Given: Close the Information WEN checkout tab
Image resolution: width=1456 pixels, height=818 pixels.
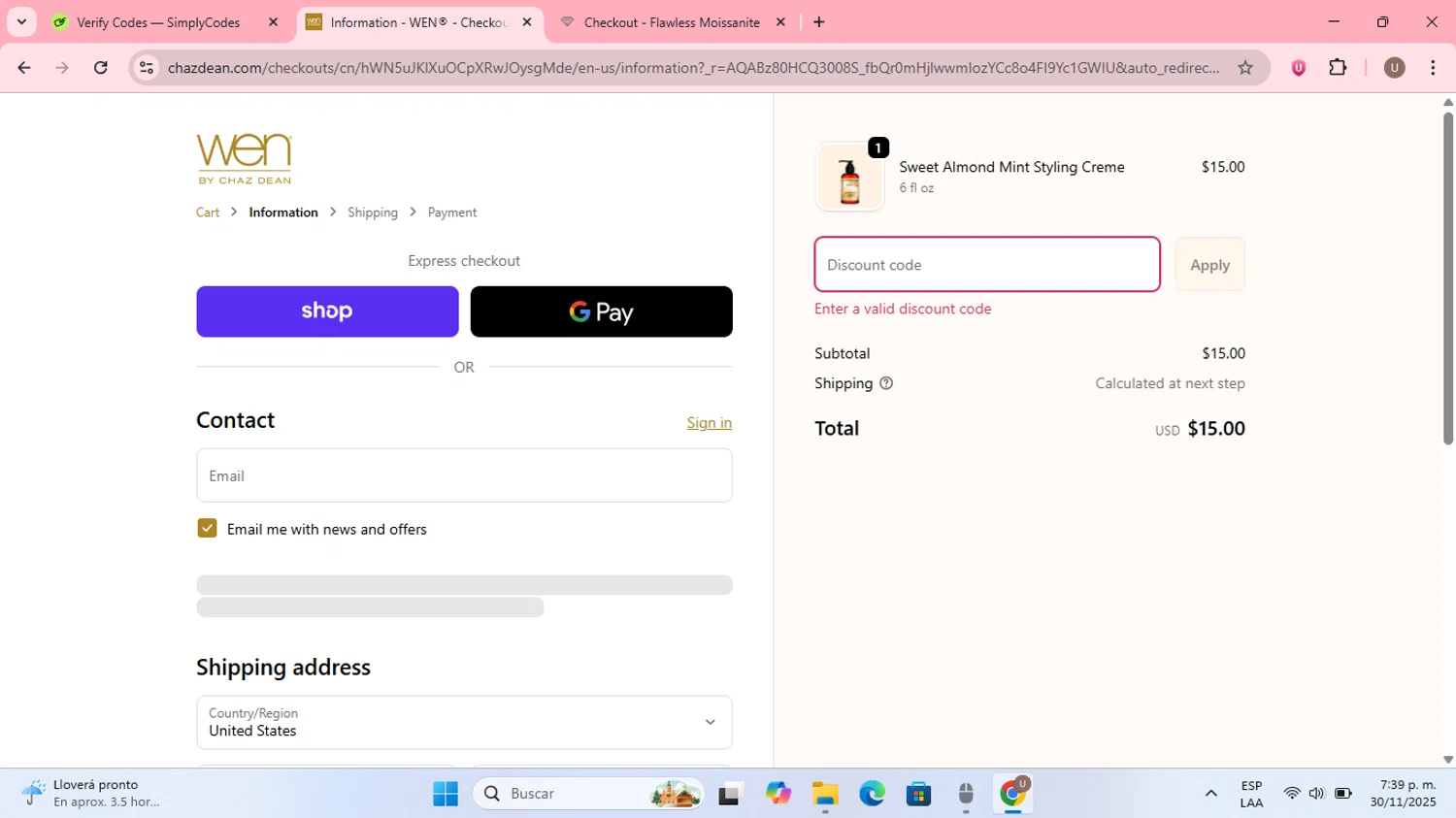Looking at the screenshot, I should [x=527, y=22].
